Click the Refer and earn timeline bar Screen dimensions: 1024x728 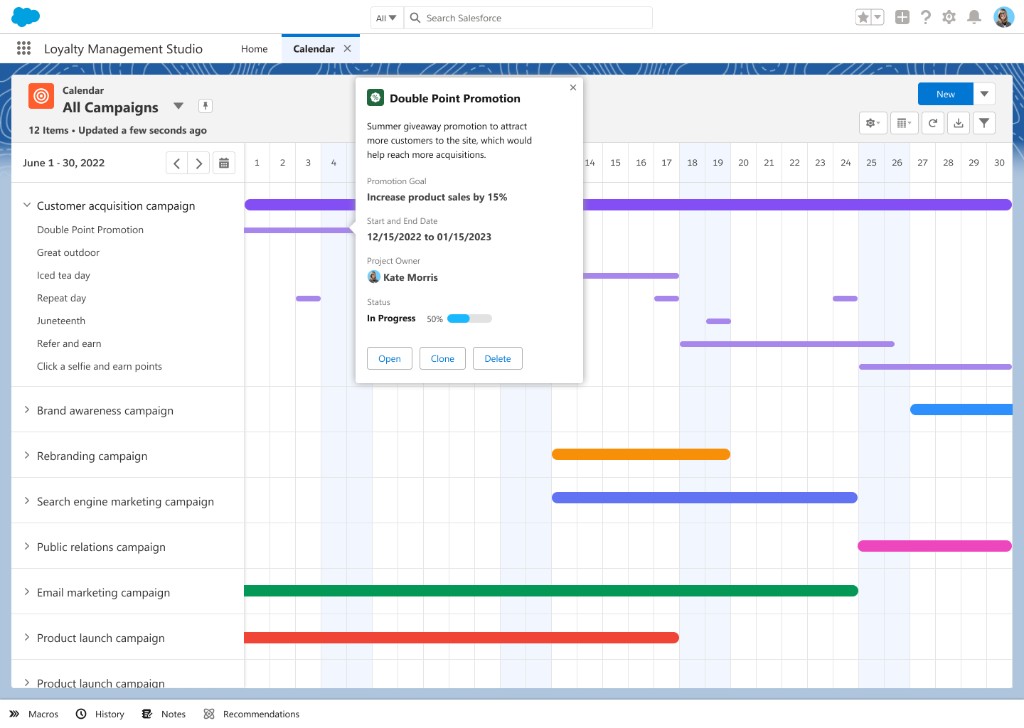pos(787,344)
